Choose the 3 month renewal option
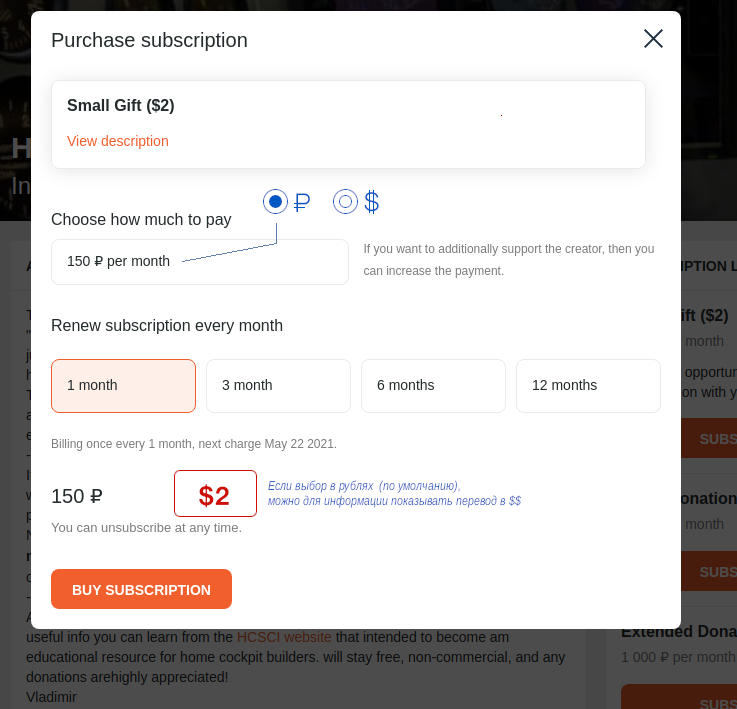Viewport: 737px width, 709px height. (278, 386)
